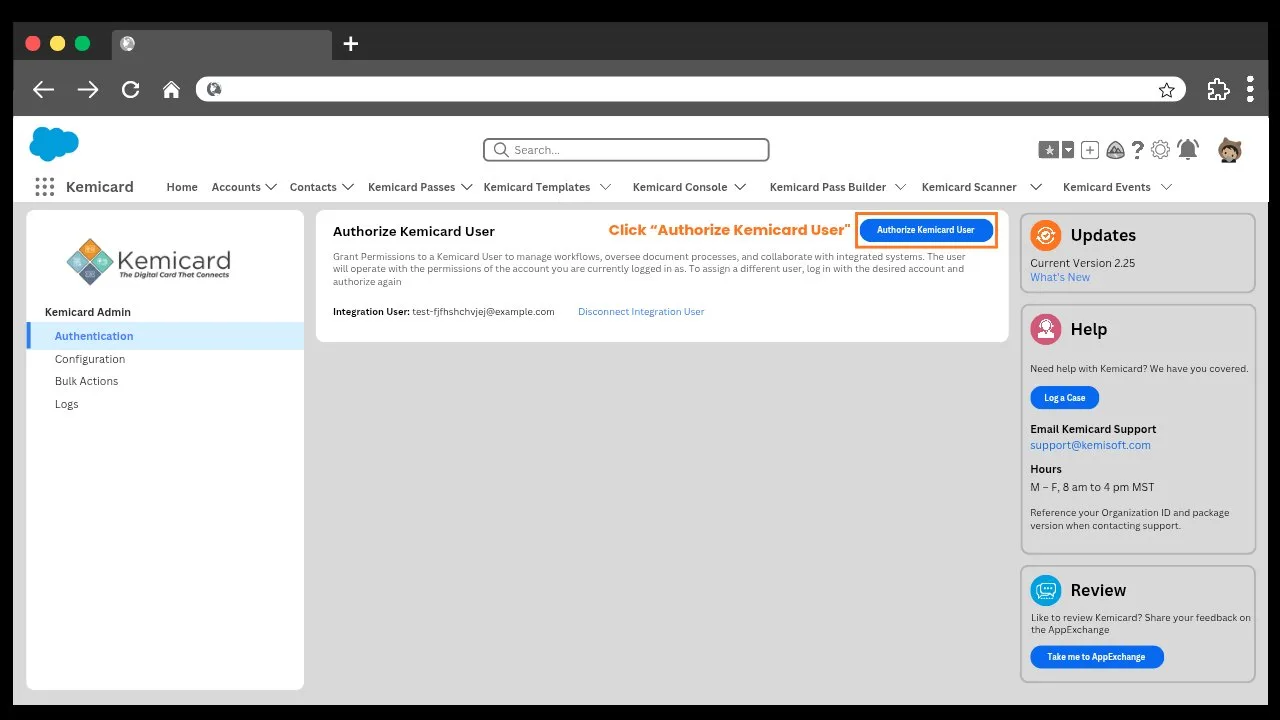Open the What's New link
Image resolution: width=1280 pixels, height=720 pixels.
(1060, 277)
